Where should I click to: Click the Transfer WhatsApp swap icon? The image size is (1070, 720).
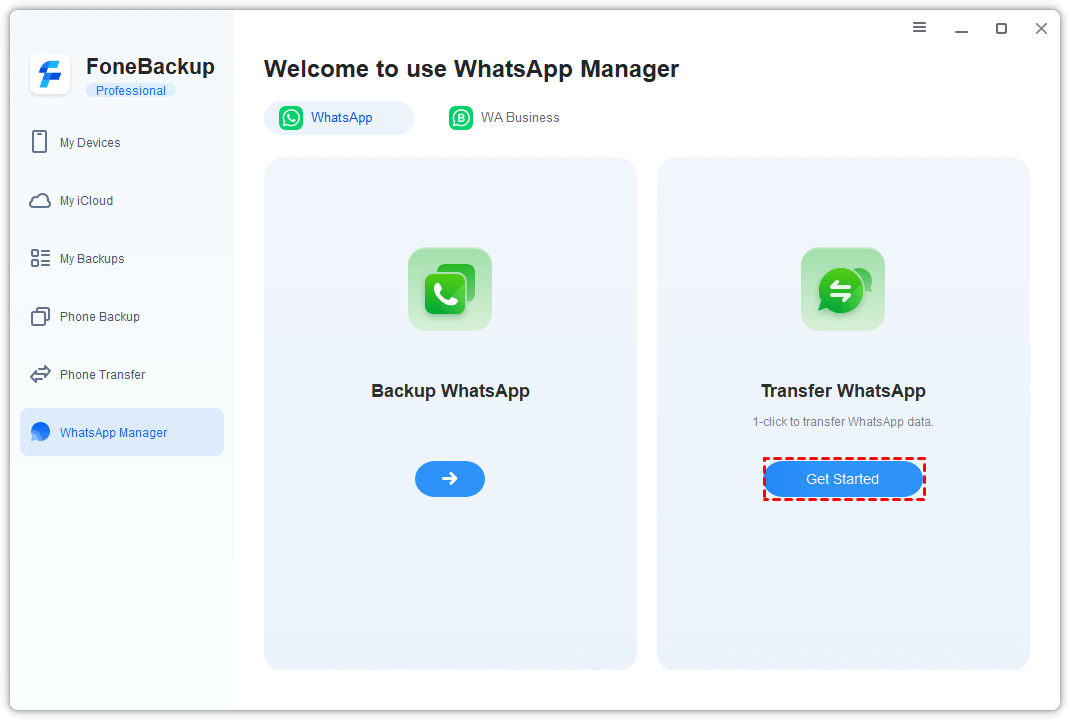coord(843,289)
